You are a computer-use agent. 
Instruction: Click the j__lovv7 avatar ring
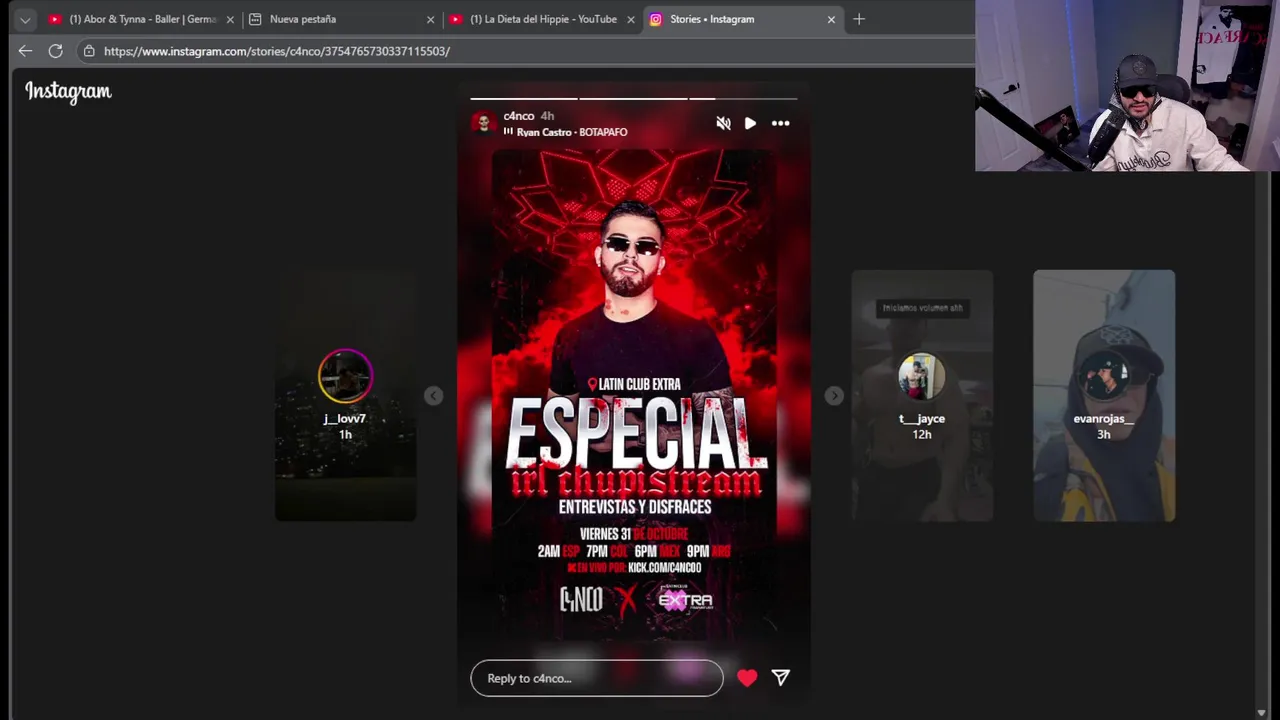coord(345,376)
